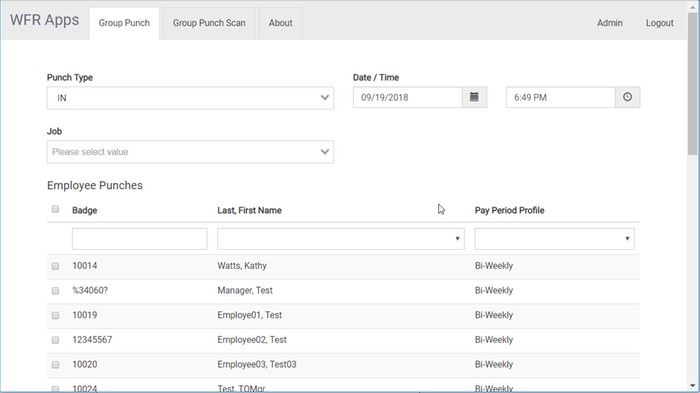700x393 pixels.
Task: Open the Admin menu link
Action: point(610,23)
